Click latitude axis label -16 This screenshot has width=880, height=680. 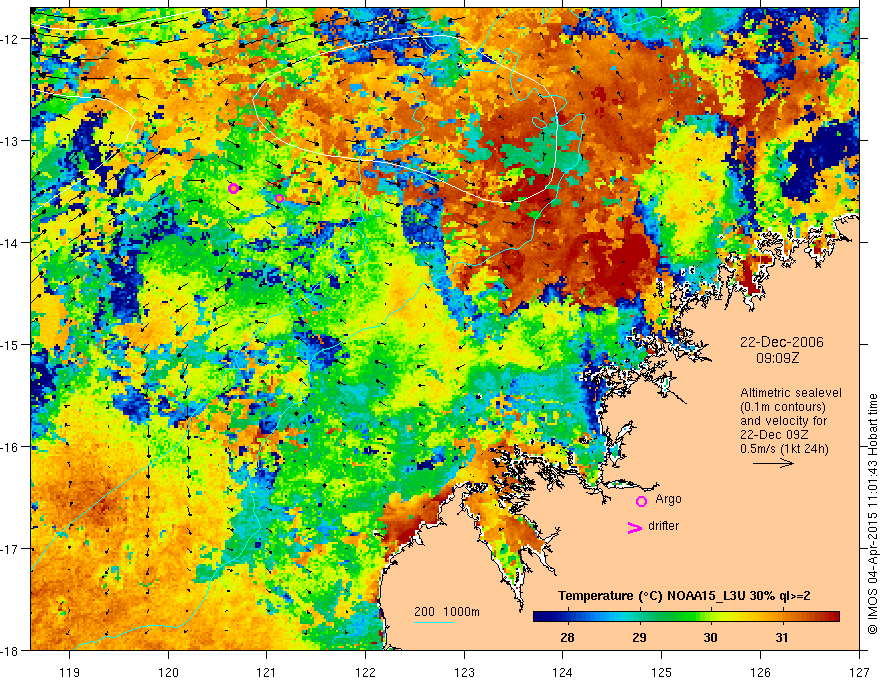11,447
